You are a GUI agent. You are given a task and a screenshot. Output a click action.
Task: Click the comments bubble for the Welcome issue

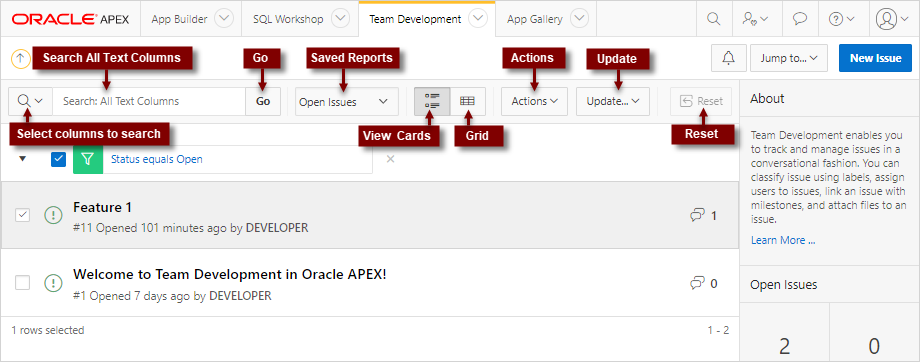click(x=697, y=283)
